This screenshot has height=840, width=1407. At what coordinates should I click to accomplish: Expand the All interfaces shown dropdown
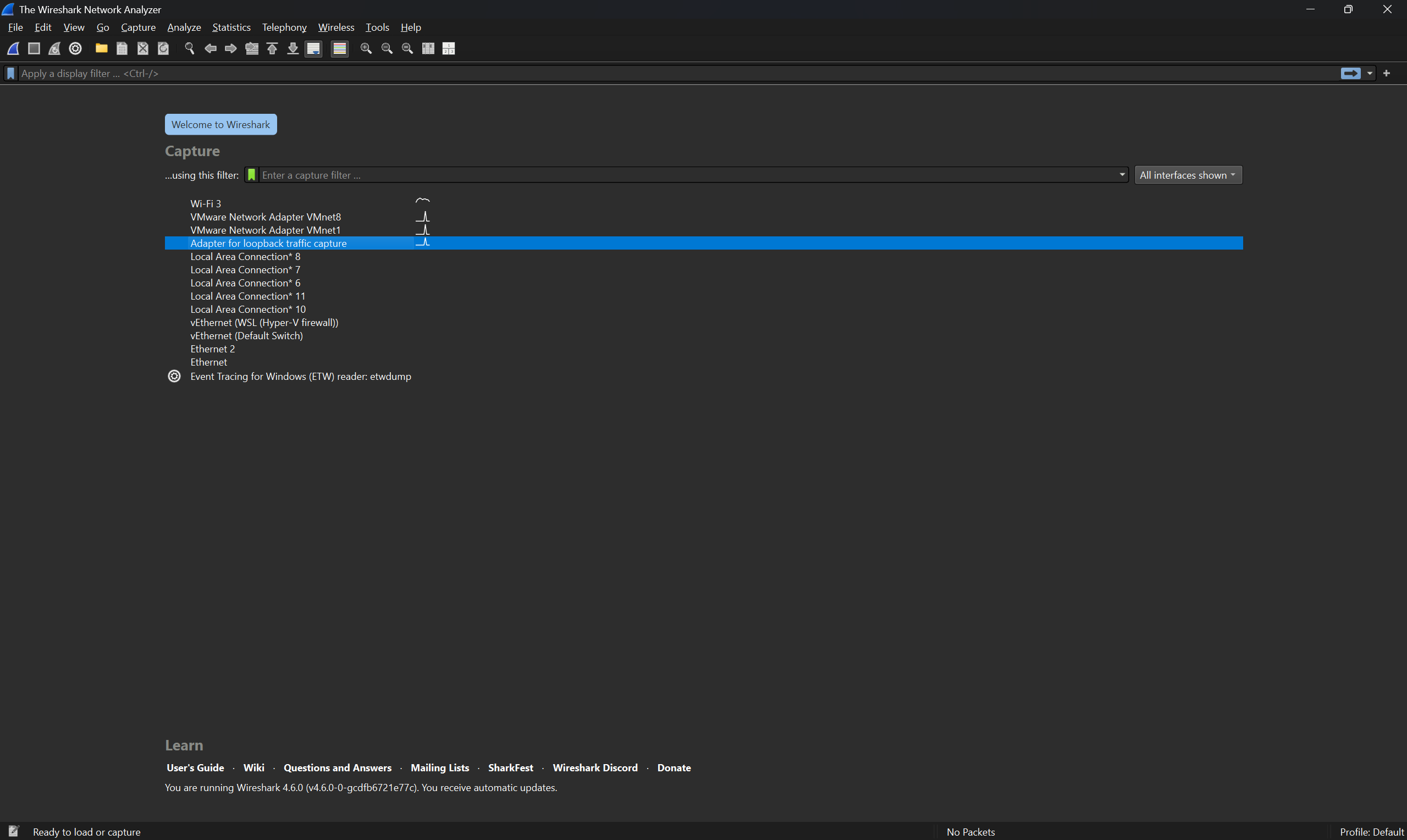tap(1188, 175)
